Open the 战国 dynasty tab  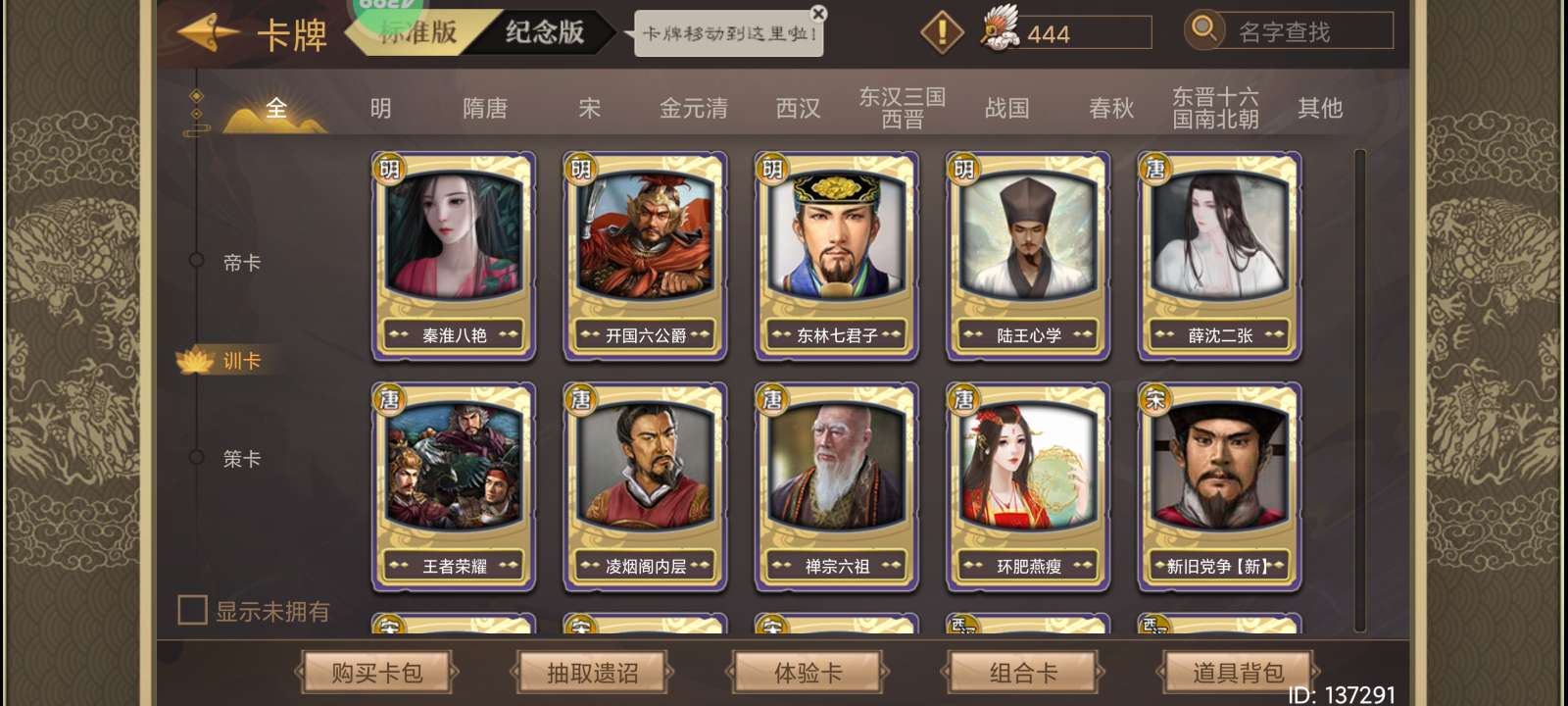tap(1006, 108)
